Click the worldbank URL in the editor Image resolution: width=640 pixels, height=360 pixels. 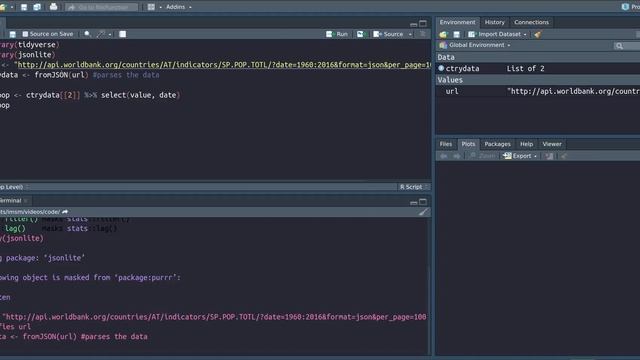point(223,64)
